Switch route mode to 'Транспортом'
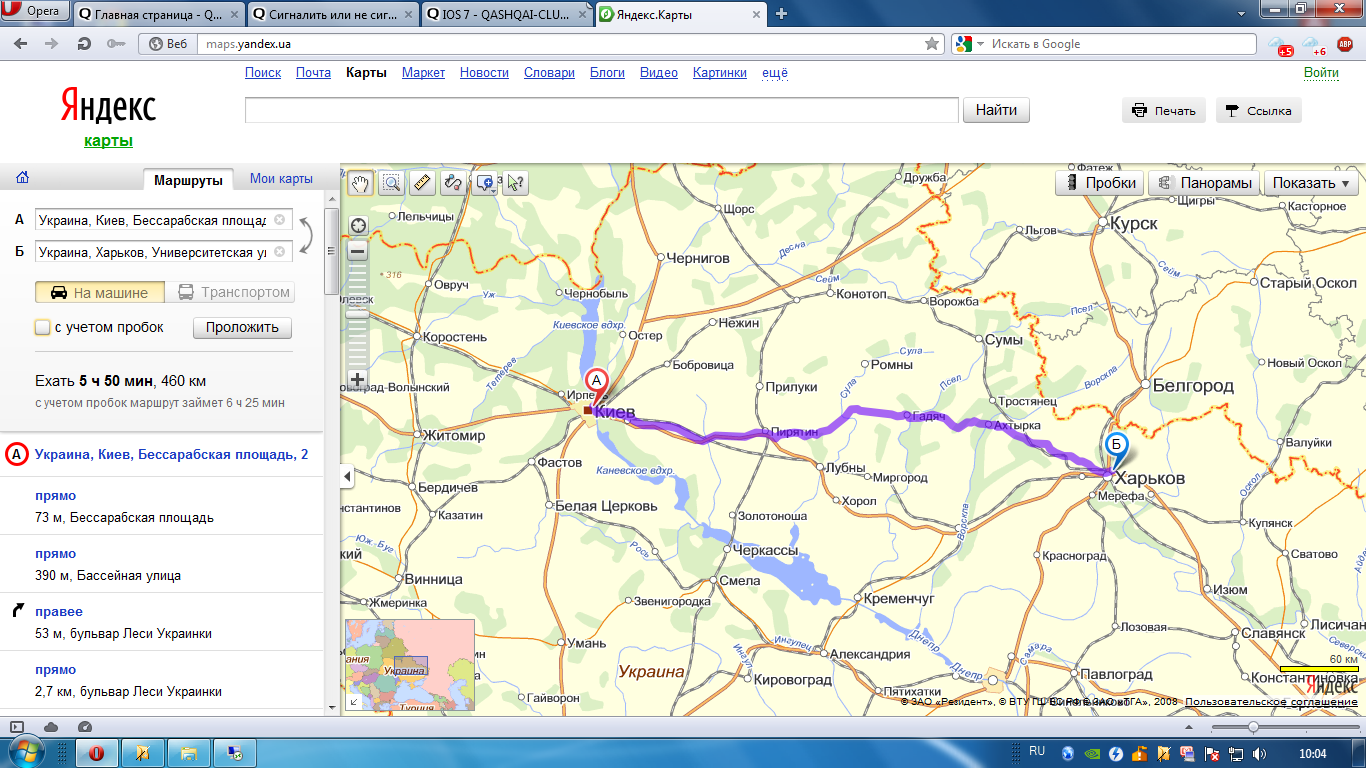The width and height of the screenshot is (1366, 768). pos(234,293)
